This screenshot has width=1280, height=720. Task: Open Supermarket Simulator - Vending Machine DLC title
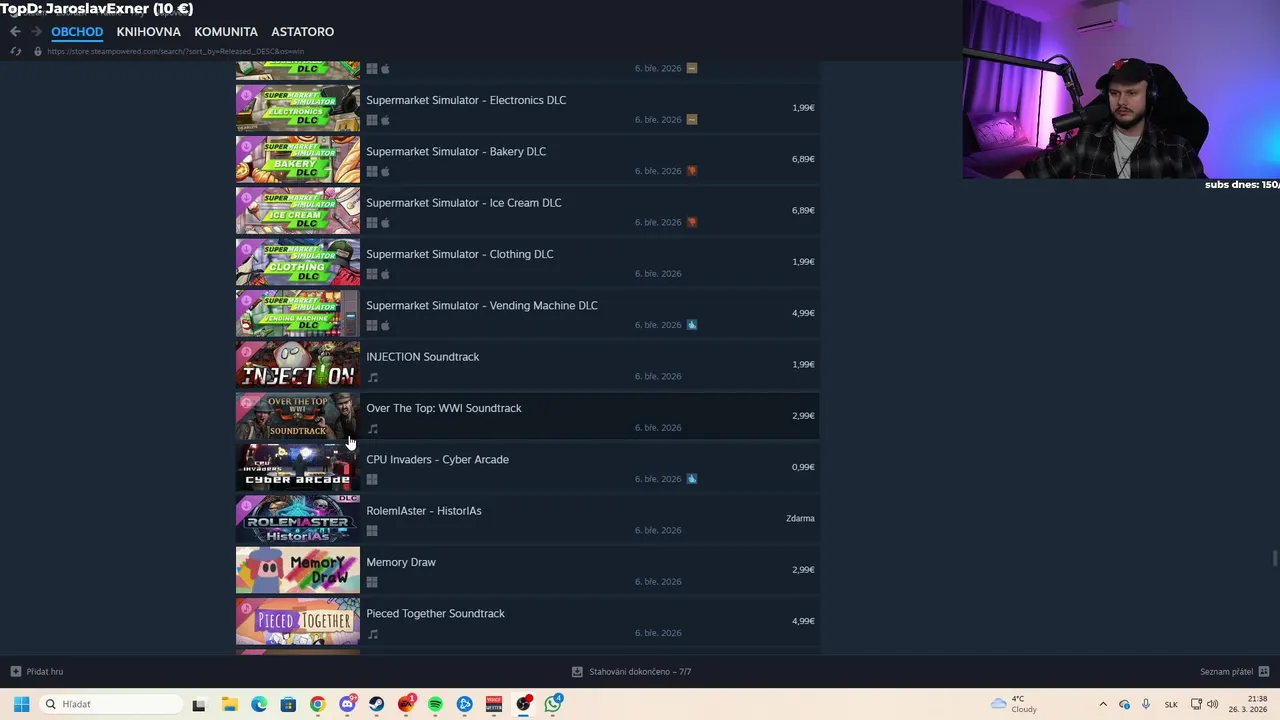[x=482, y=306]
